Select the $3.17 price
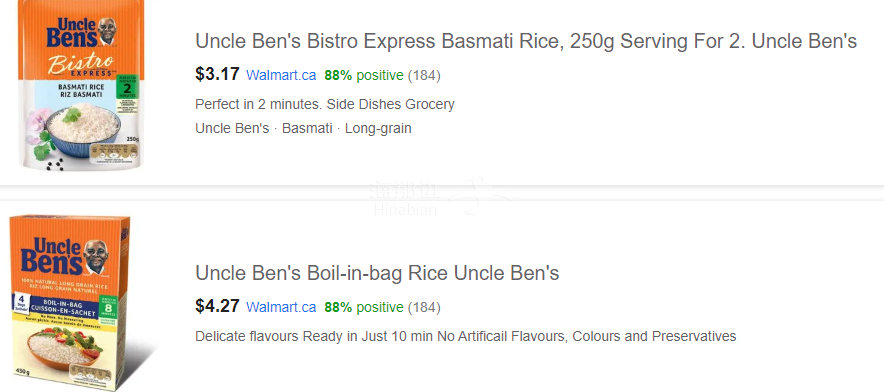The height and width of the screenshot is (392, 884). tap(217, 74)
